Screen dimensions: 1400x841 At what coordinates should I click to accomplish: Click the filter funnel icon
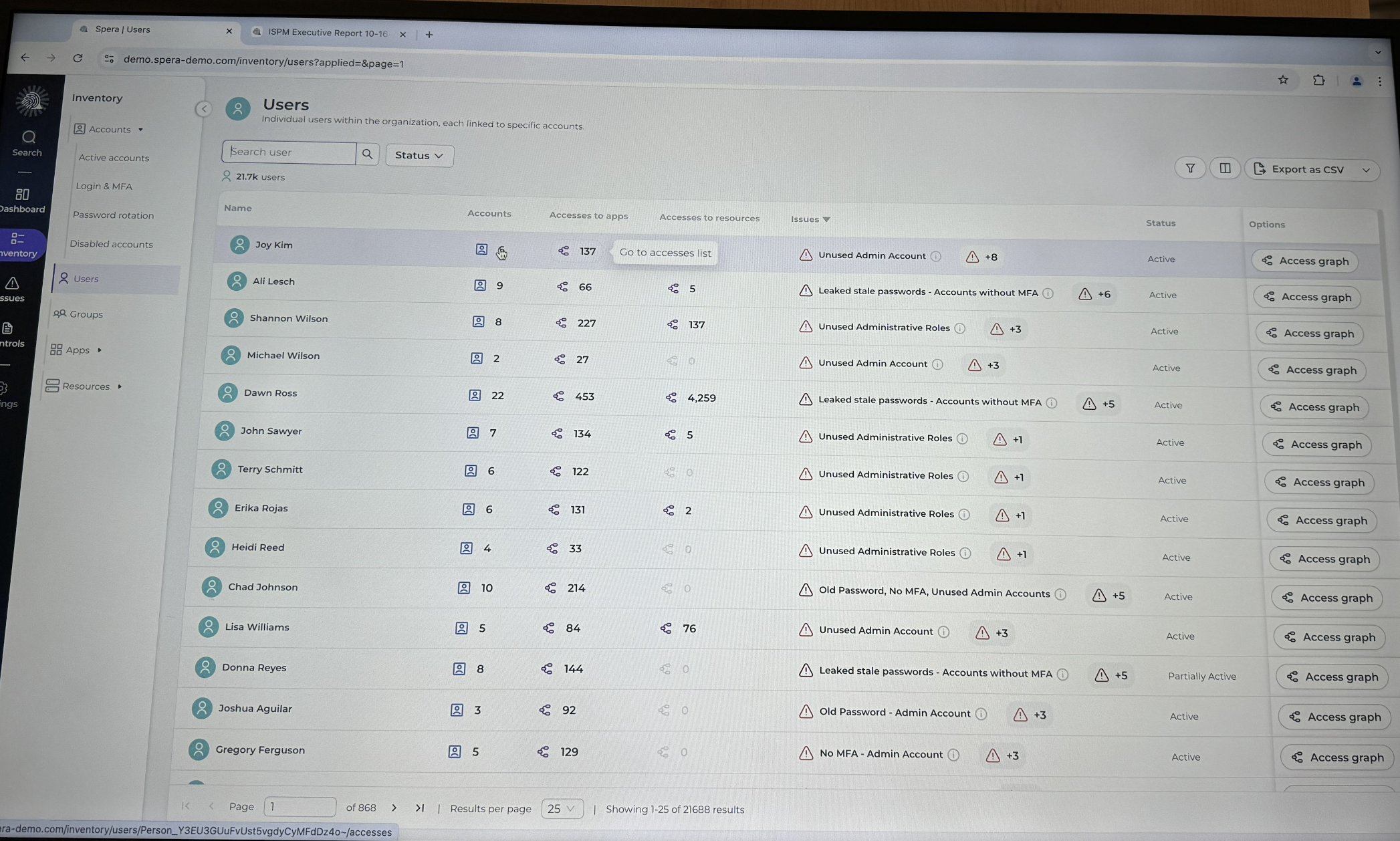(x=1190, y=168)
